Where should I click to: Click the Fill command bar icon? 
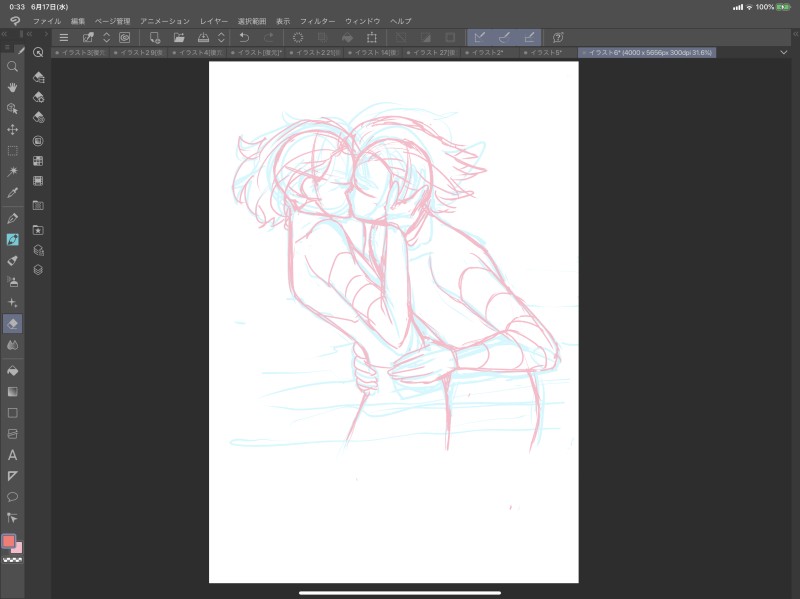pyautogui.click(x=347, y=37)
